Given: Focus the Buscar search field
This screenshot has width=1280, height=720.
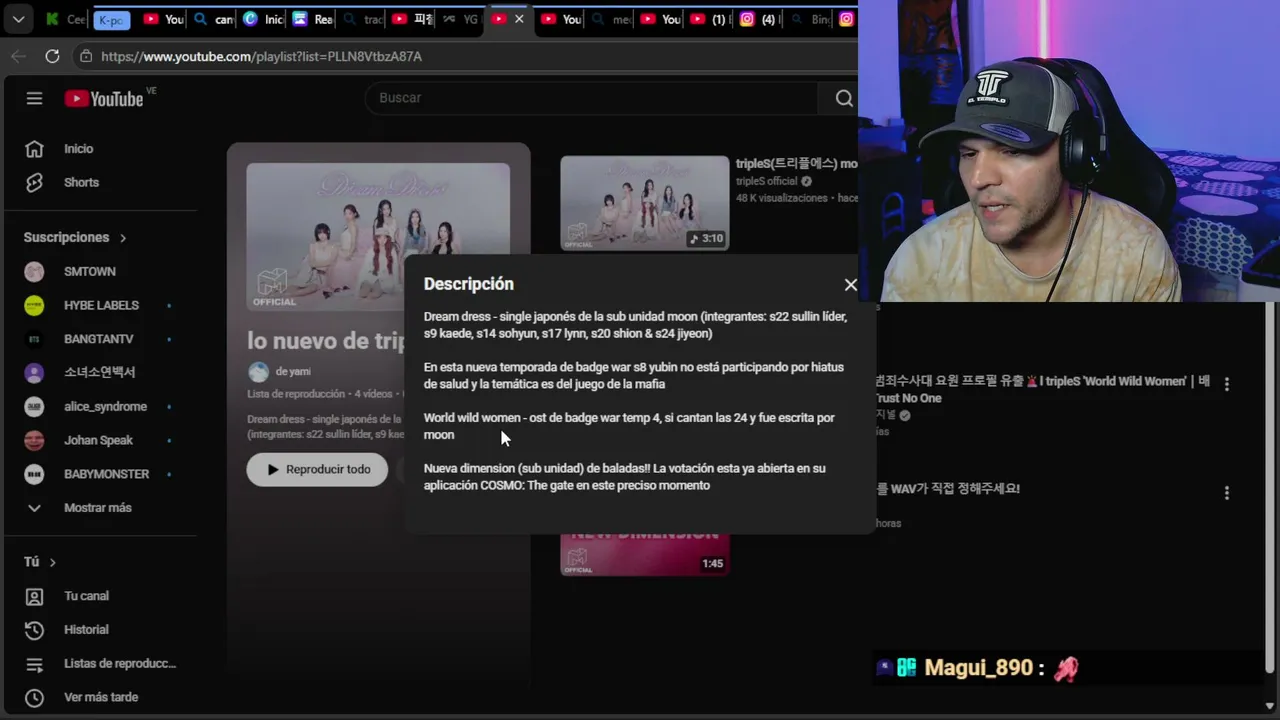Looking at the screenshot, I should [592, 98].
